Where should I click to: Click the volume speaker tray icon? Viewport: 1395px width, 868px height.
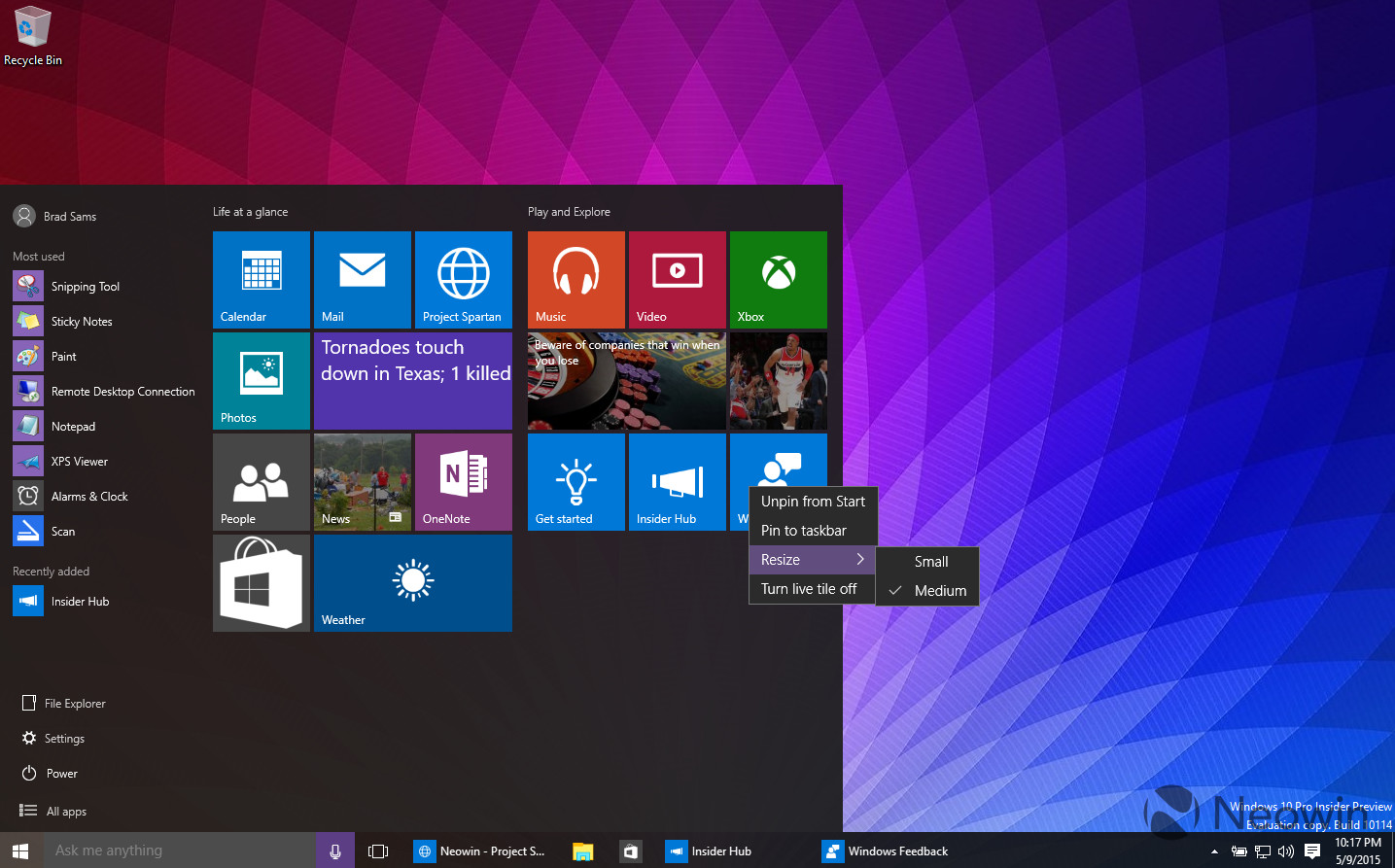1286,851
